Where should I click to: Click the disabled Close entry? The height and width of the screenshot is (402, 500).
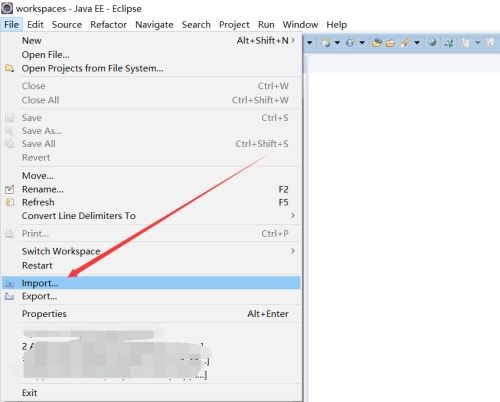[152, 86]
